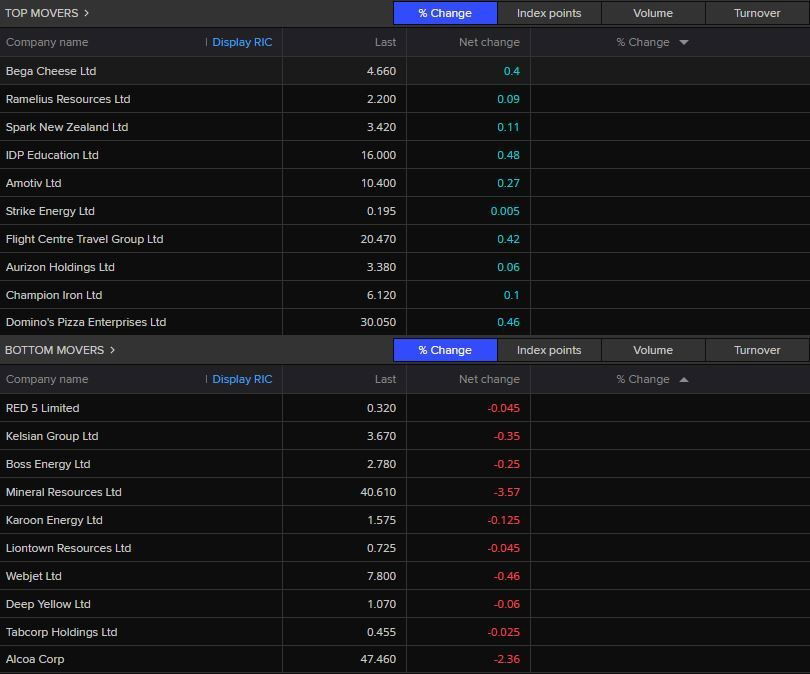The width and height of the screenshot is (810, 674).
Task: Select the Alcoa Corp row
Action: pyautogui.click(x=35, y=660)
